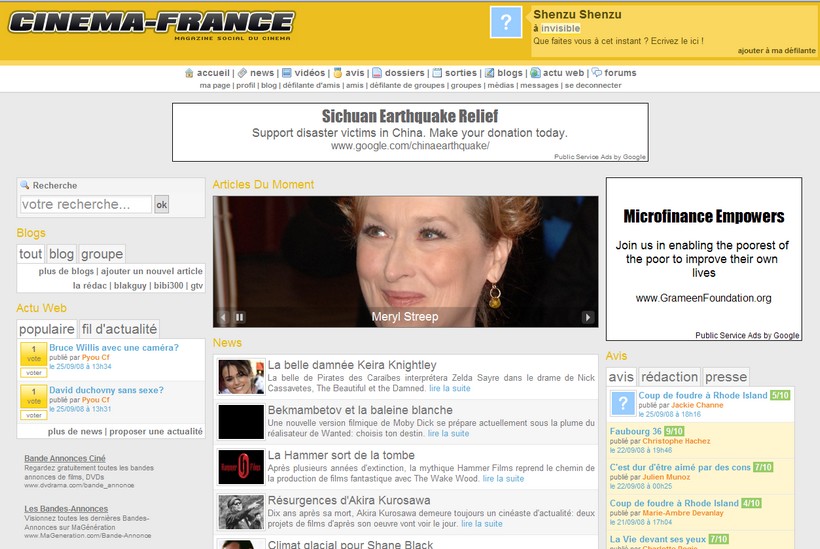Click the accueil home icon
This screenshot has width=820, height=549.
click(x=189, y=73)
